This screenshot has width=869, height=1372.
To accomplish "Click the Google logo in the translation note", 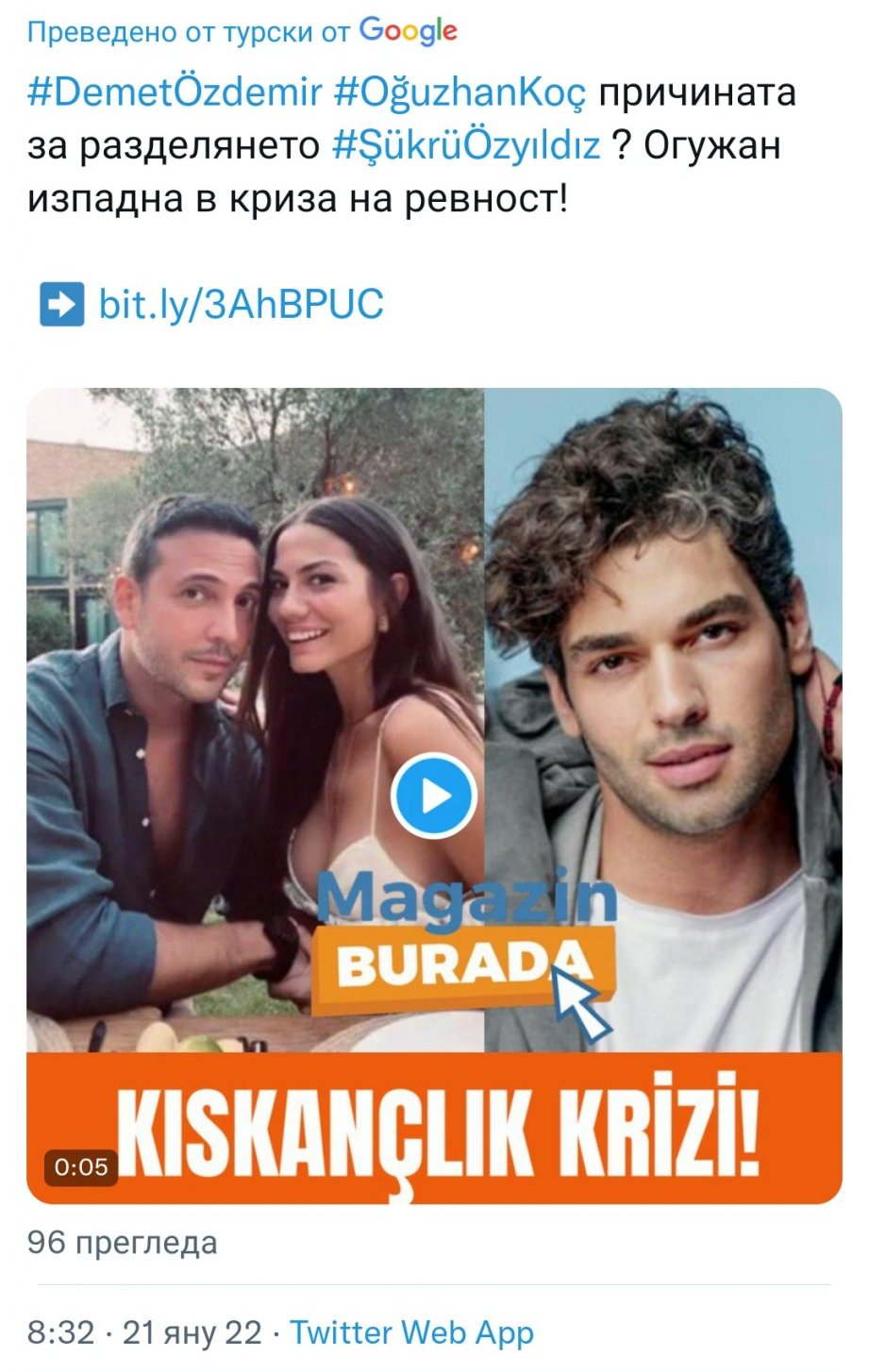I will (409, 31).
